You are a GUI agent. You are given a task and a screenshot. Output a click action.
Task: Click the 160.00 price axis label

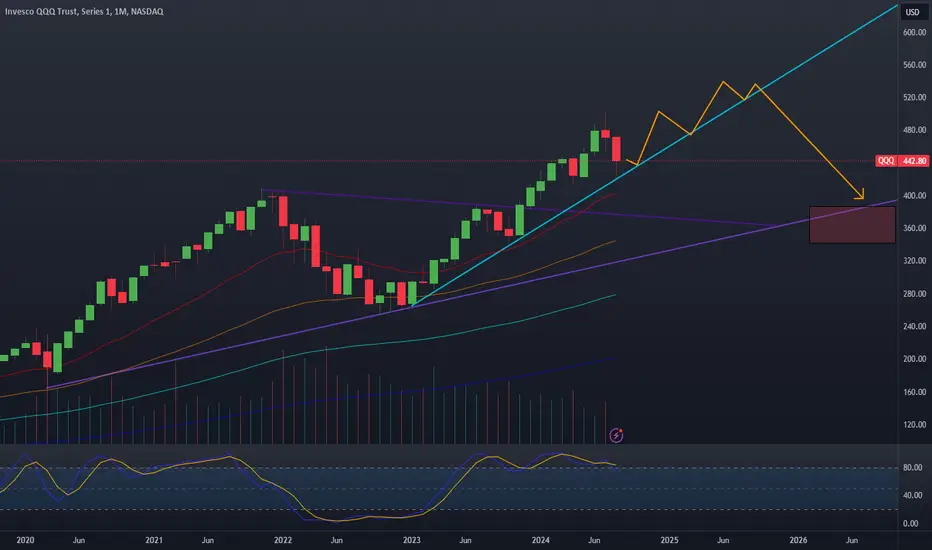pos(914,392)
